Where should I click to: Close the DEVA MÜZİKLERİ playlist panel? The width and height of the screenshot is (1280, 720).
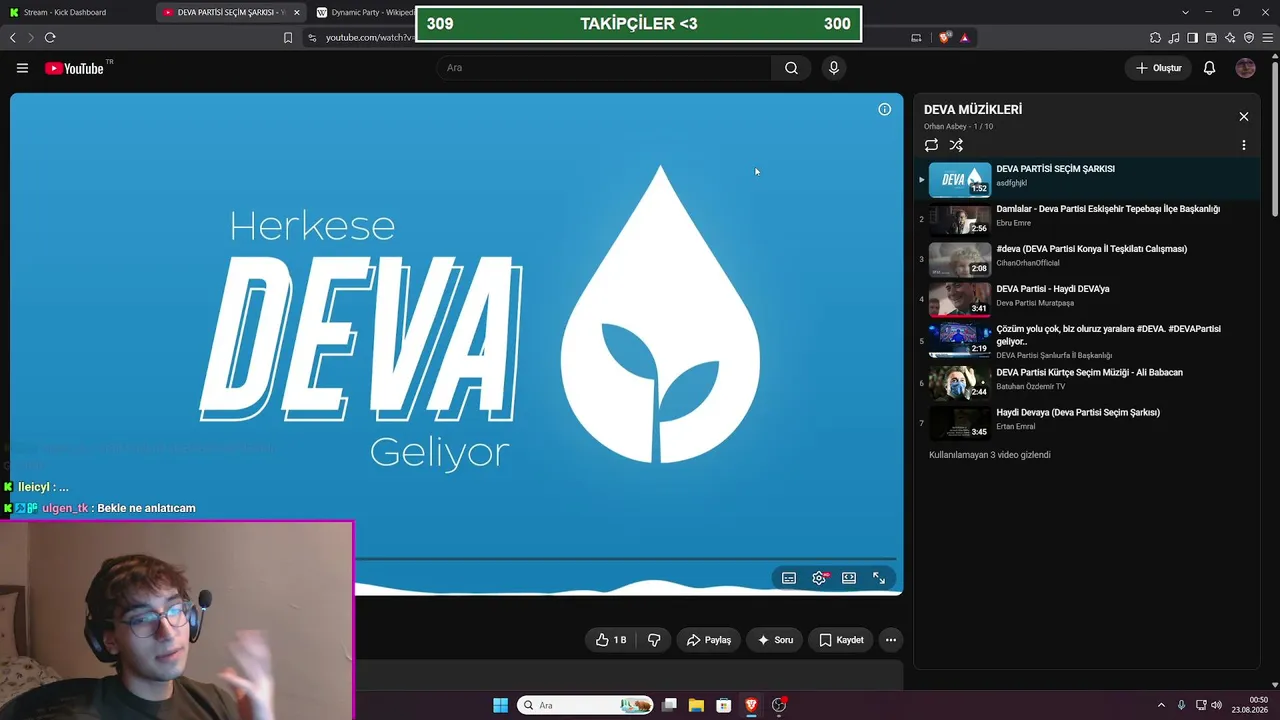point(1244,117)
